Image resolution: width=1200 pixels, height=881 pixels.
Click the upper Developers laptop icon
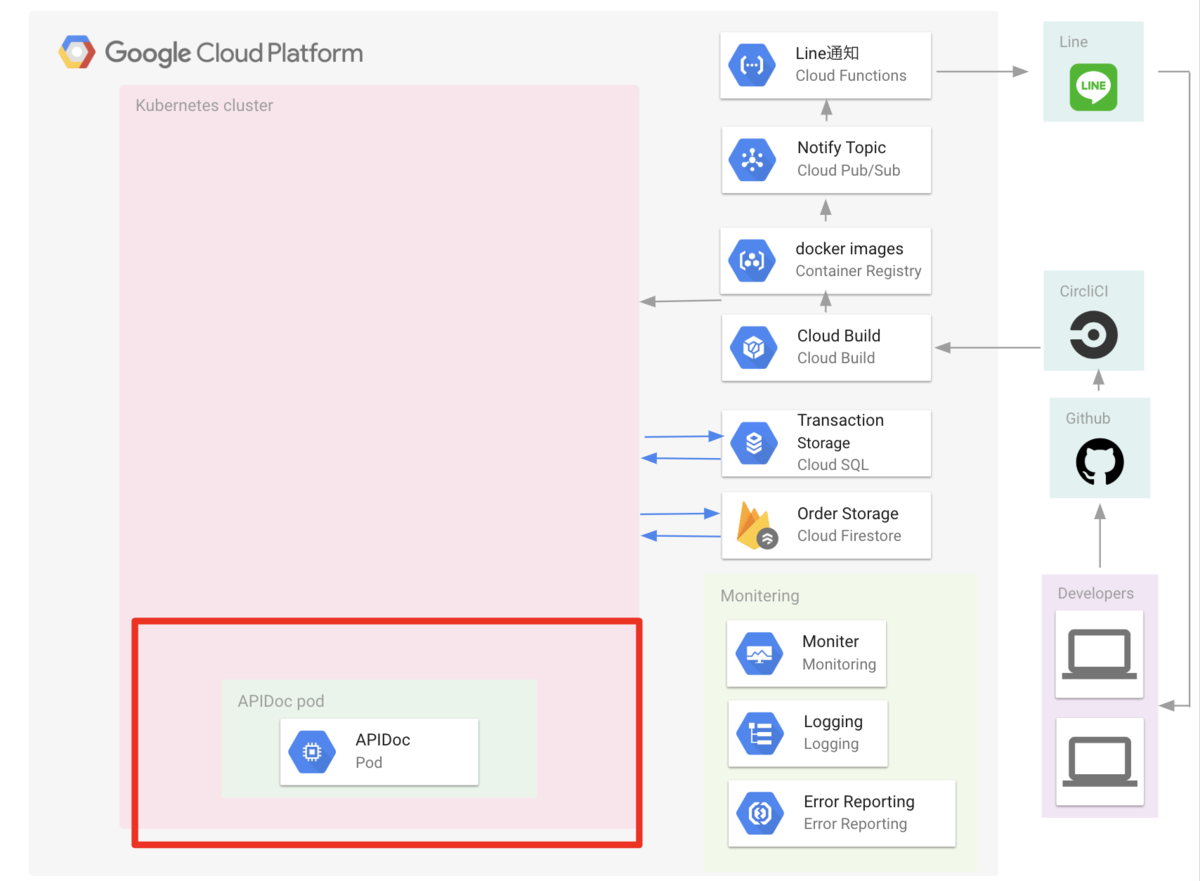click(1099, 655)
